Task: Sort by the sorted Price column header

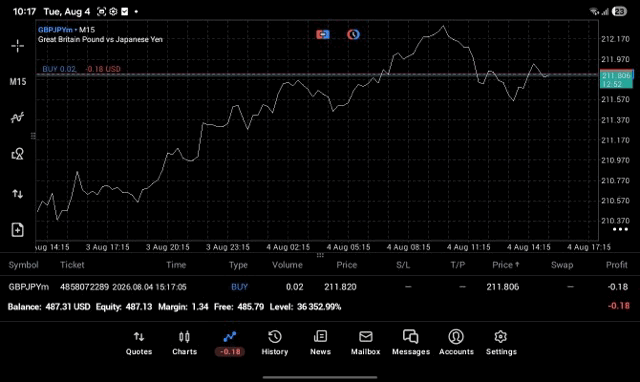Action: point(506,265)
